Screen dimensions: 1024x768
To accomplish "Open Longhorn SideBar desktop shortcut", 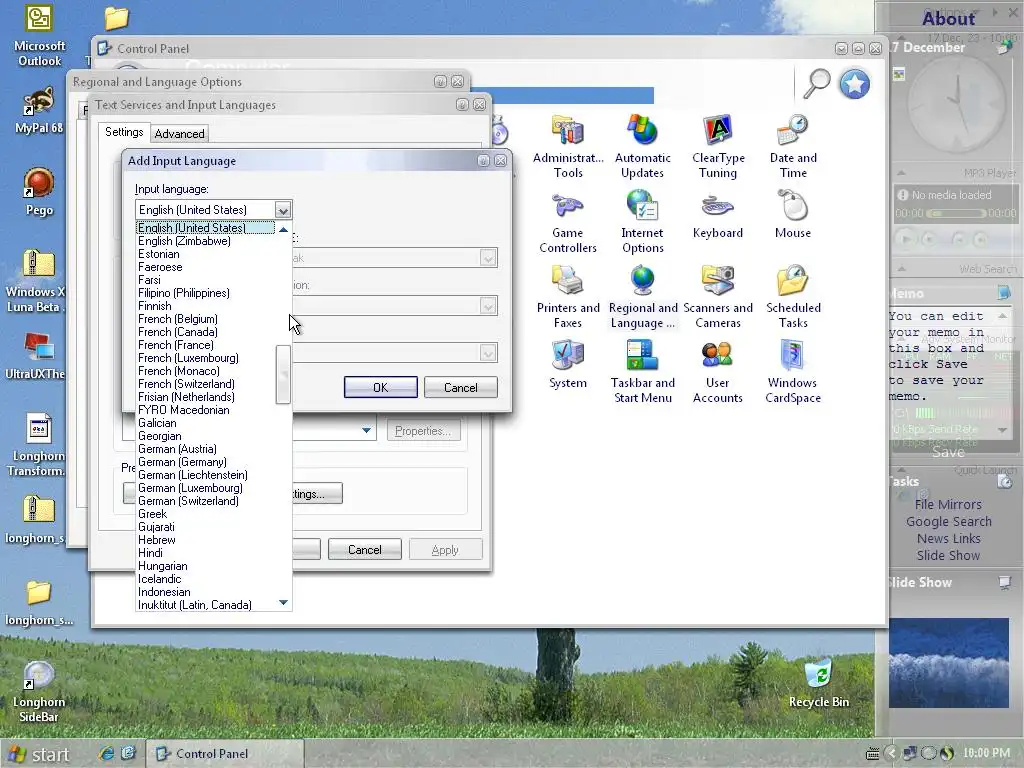I will click(x=39, y=692).
